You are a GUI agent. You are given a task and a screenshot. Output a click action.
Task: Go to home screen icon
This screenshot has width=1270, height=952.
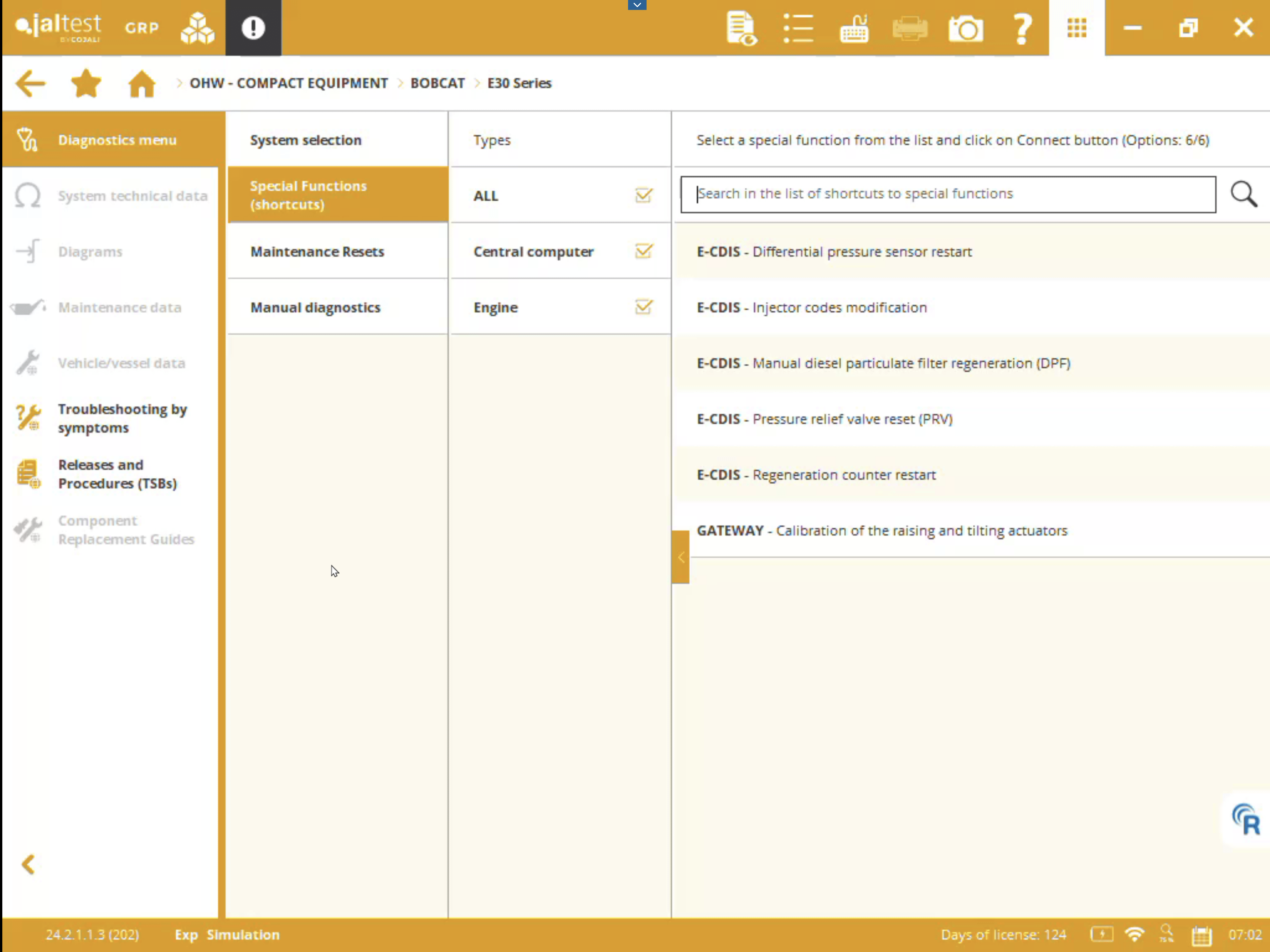141,84
